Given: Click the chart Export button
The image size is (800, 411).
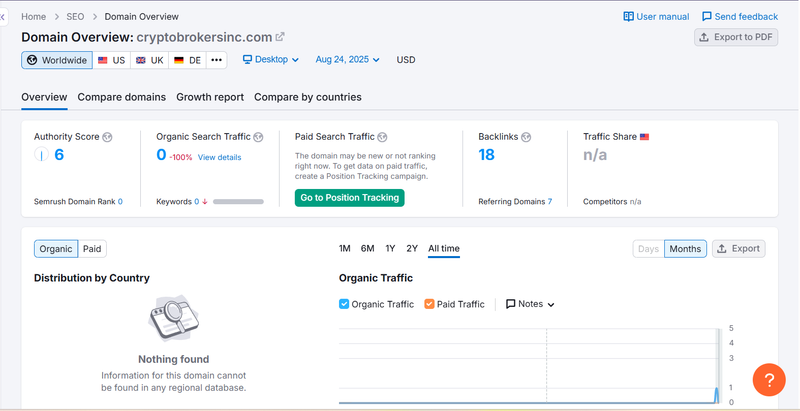Looking at the screenshot, I should point(739,249).
